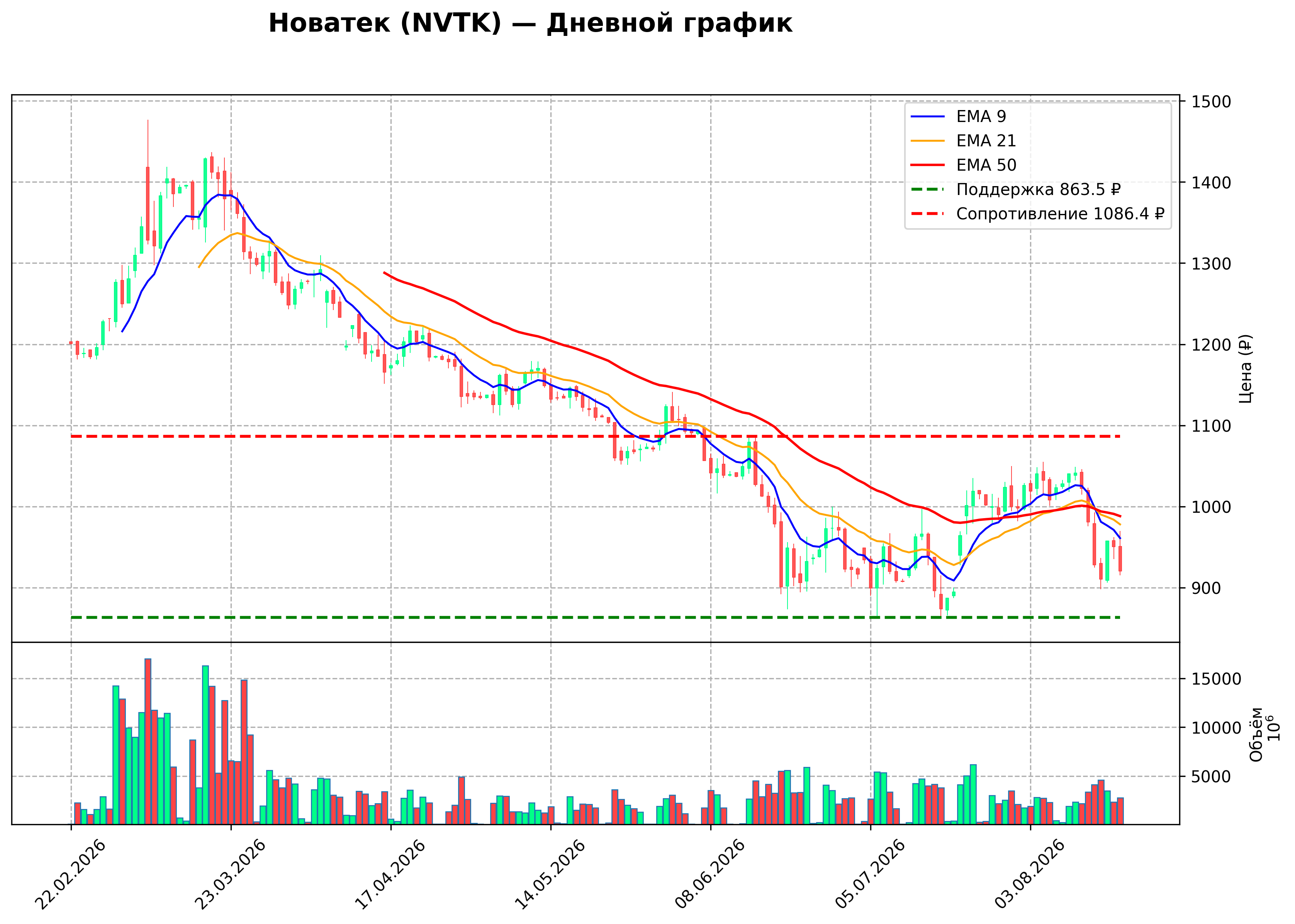Image resolution: width=1295 pixels, height=924 pixels.
Task: Select the "EMA 21" legend label
Action: pos(986,141)
